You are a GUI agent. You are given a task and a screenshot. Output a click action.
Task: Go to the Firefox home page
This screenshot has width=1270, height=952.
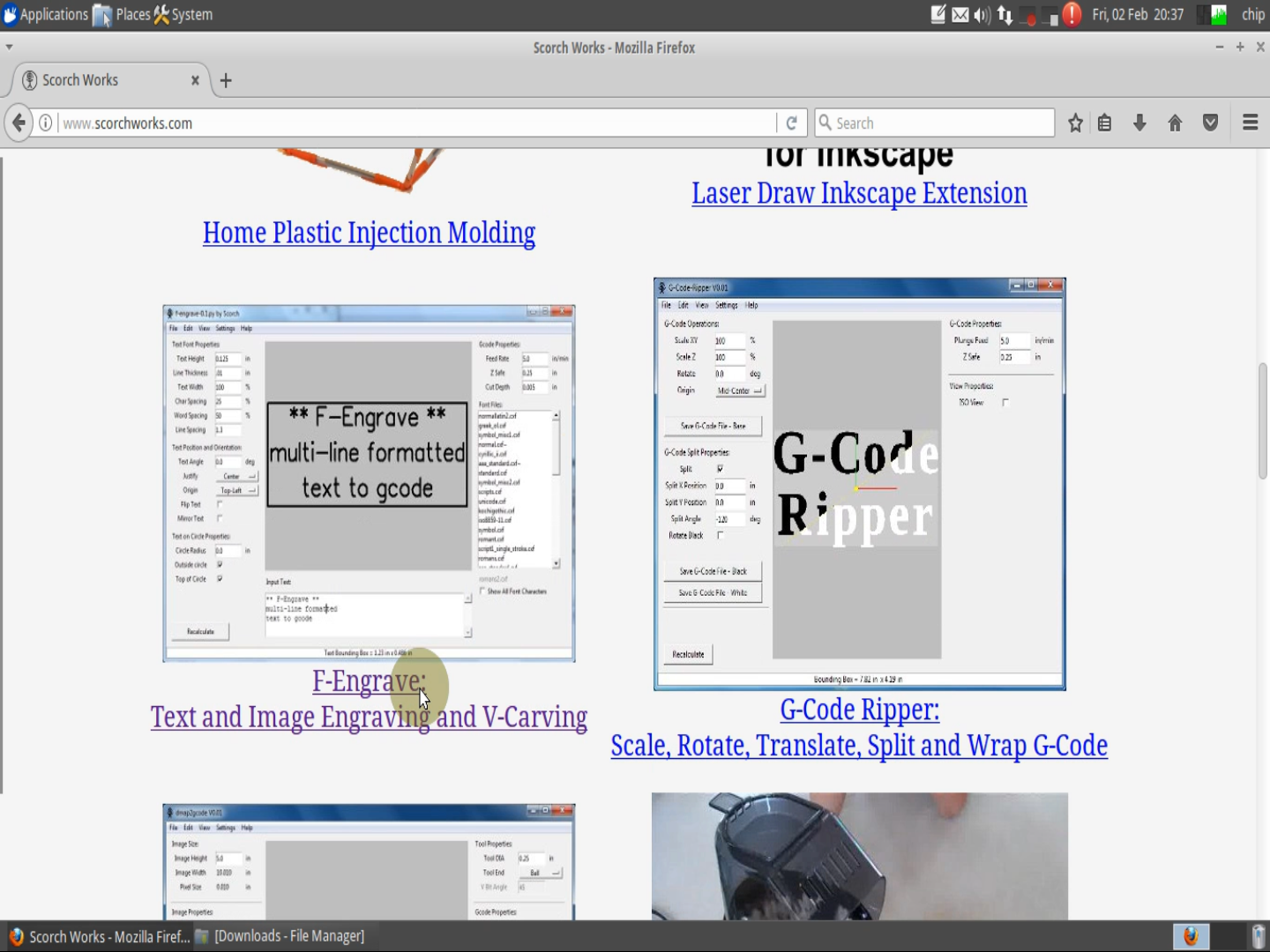(x=1175, y=123)
